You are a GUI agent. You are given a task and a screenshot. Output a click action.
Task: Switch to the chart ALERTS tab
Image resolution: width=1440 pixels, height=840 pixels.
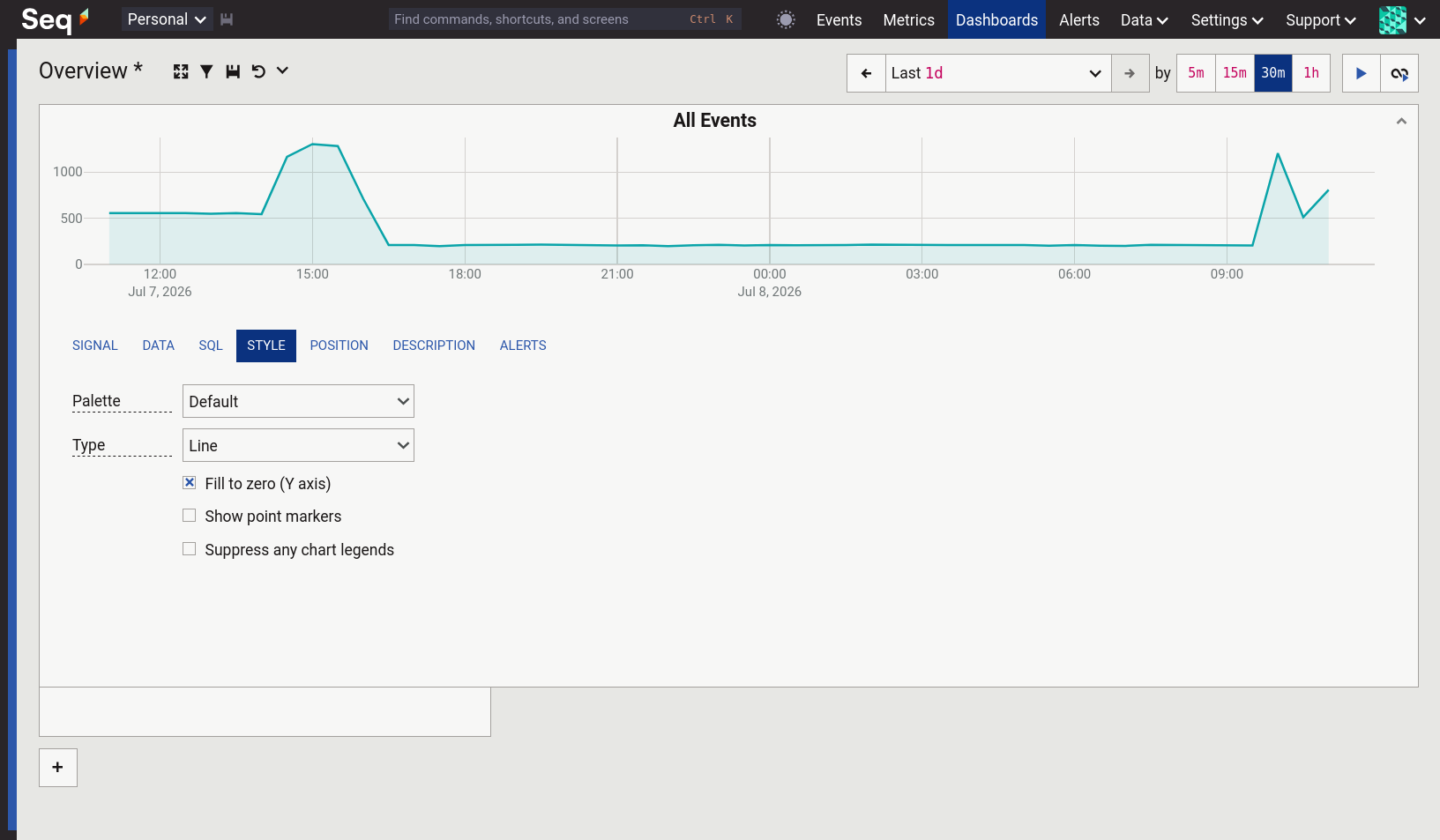coord(523,346)
